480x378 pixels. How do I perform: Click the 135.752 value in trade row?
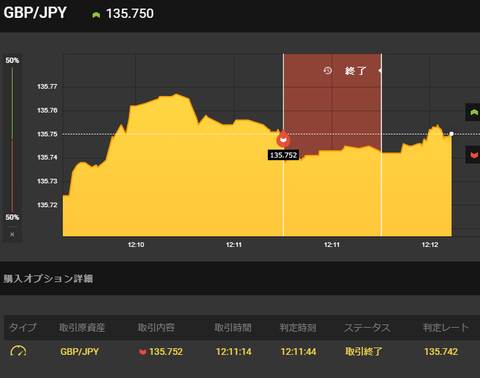tap(166, 352)
